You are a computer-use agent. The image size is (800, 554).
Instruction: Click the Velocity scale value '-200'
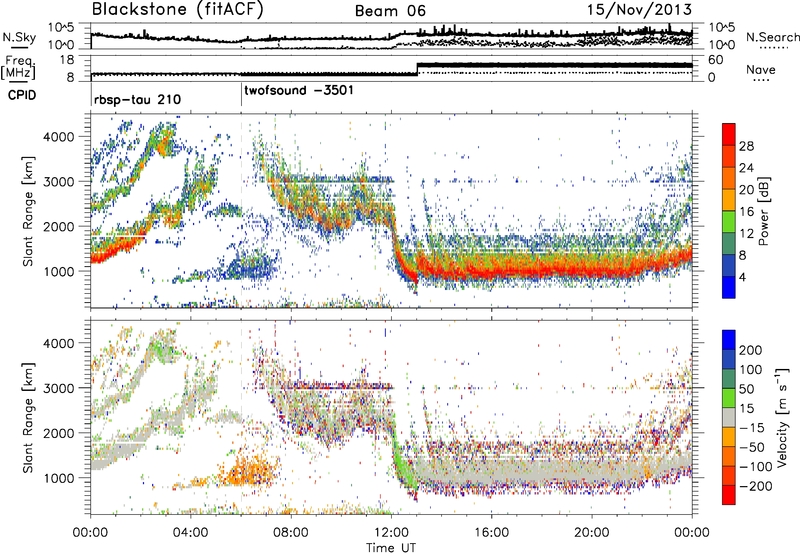[x=754, y=486]
